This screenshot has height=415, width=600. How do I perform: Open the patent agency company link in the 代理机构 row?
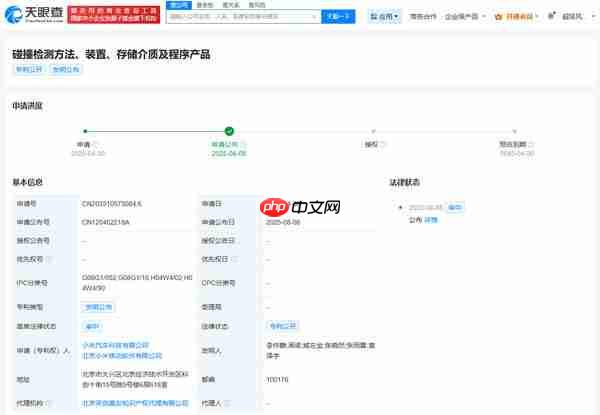coord(135,404)
